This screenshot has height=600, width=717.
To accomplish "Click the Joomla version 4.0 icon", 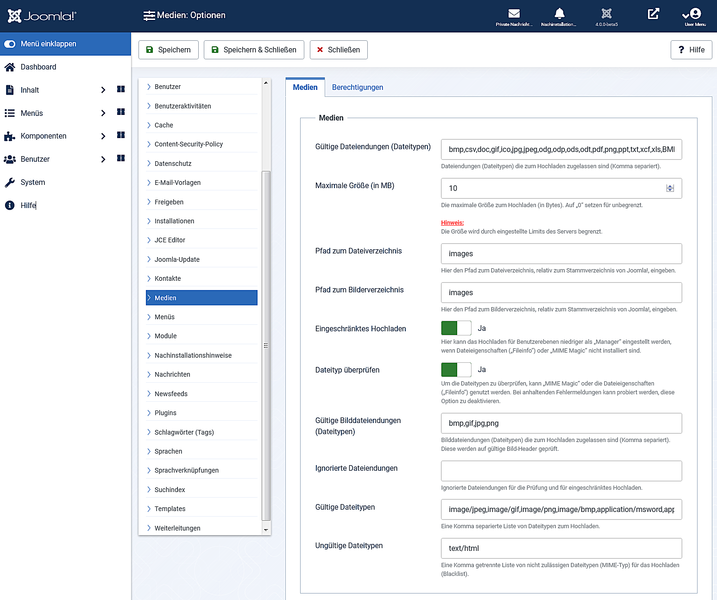I will click(x=606, y=14).
